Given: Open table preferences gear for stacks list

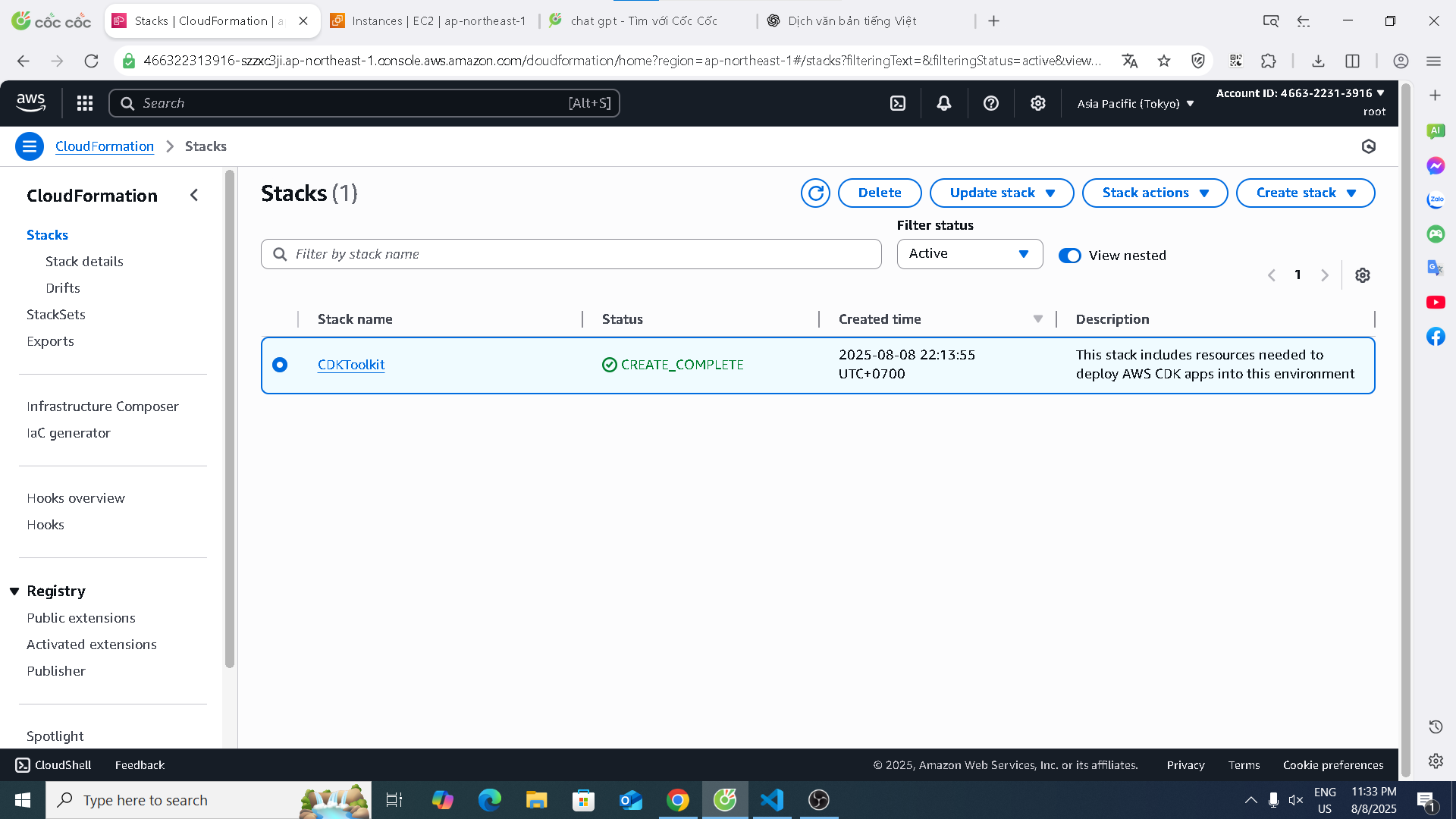Looking at the screenshot, I should (x=1363, y=275).
